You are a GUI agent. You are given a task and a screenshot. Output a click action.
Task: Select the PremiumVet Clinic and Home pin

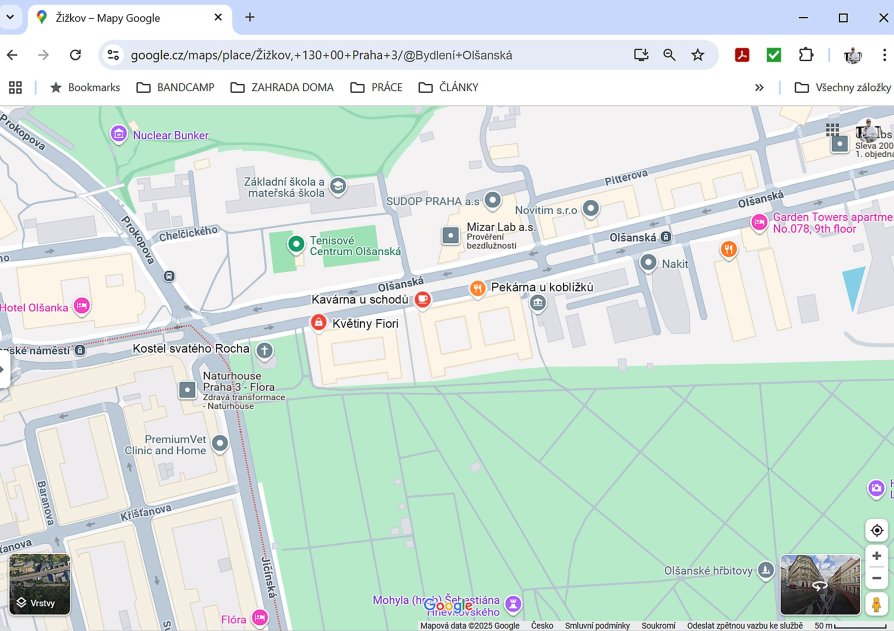pos(220,443)
